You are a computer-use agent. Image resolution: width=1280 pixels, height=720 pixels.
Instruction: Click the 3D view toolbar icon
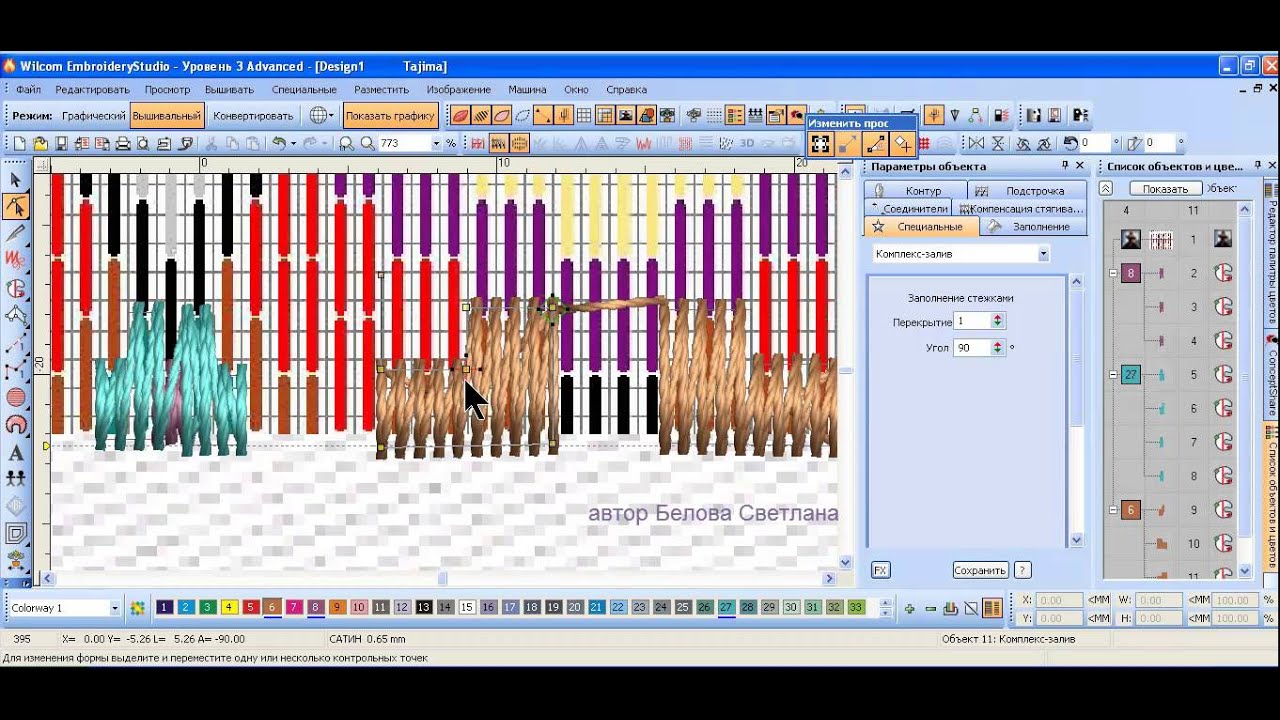pyautogui.click(x=746, y=143)
